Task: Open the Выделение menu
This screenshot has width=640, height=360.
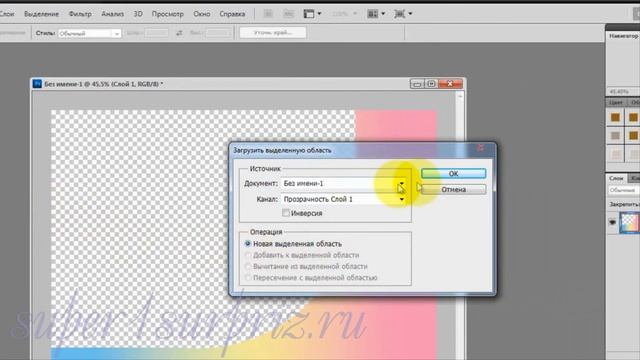Action: (x=41, y=14)
